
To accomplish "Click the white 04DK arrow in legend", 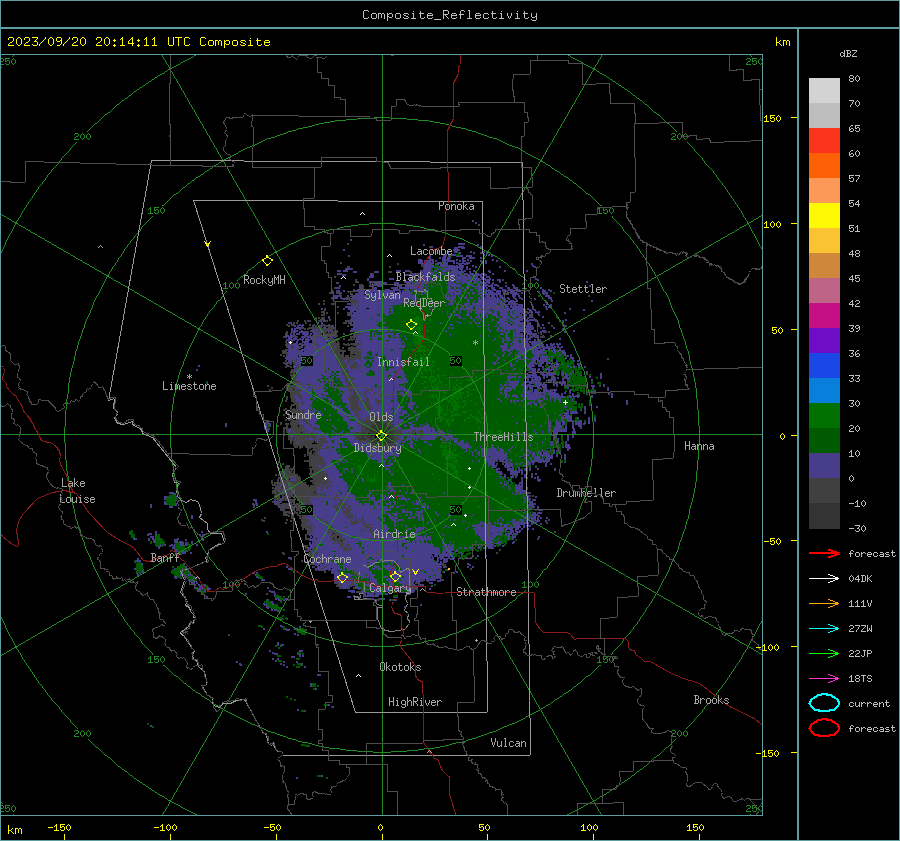I will click(824, 578).
